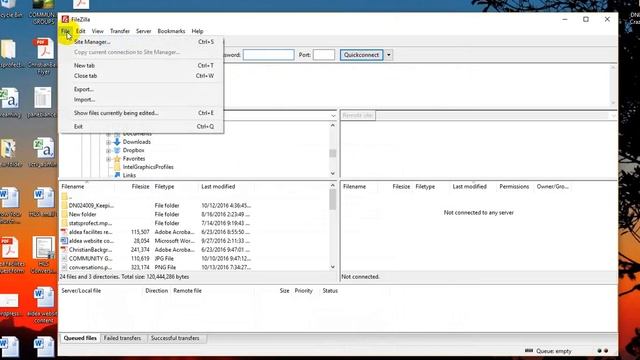Screen dimensions: 640x360
Task: Click local file list scrollbar down arrow
Action: [333, 267]
